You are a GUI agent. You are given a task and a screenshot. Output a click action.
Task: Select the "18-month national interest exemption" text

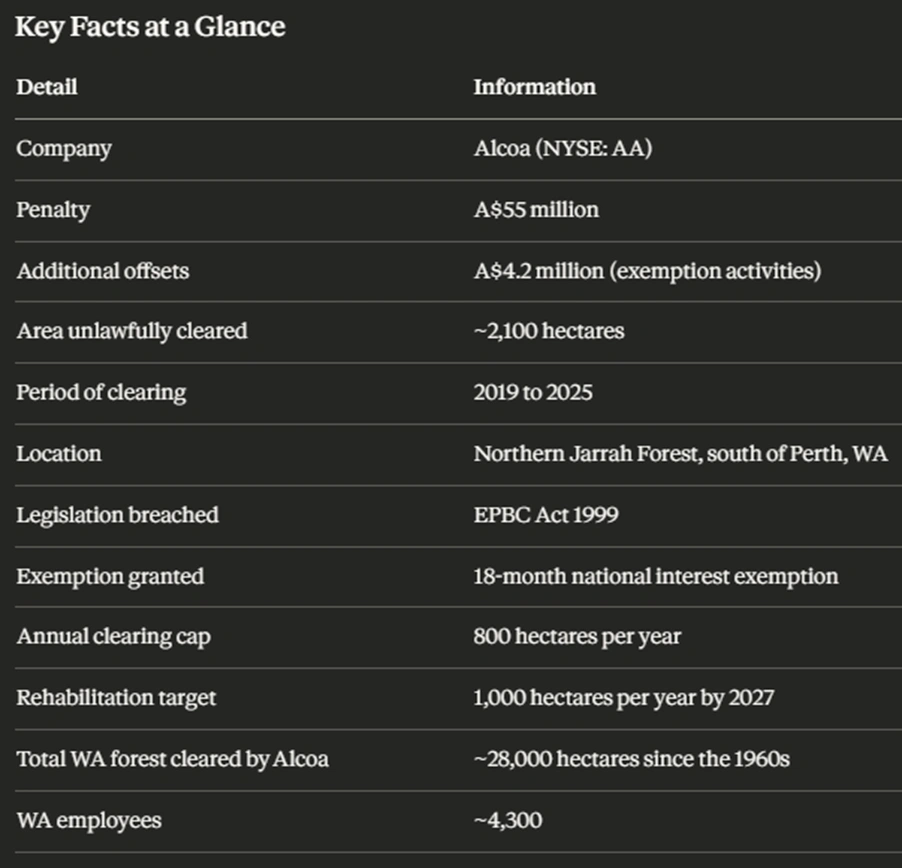pyautogui.click(x=656, y=576)
